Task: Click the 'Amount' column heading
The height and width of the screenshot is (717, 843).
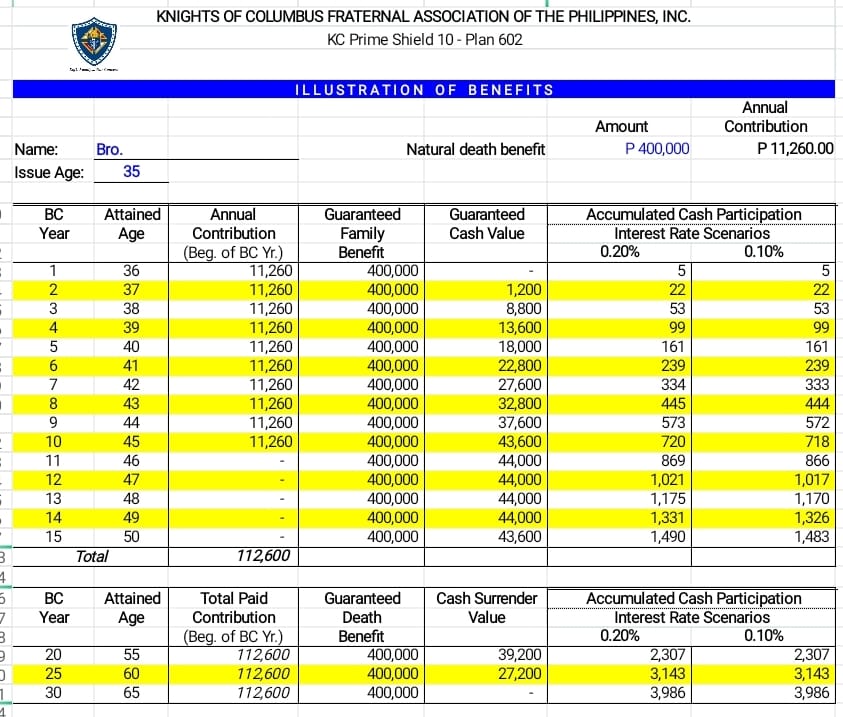Action: [621, 127]
